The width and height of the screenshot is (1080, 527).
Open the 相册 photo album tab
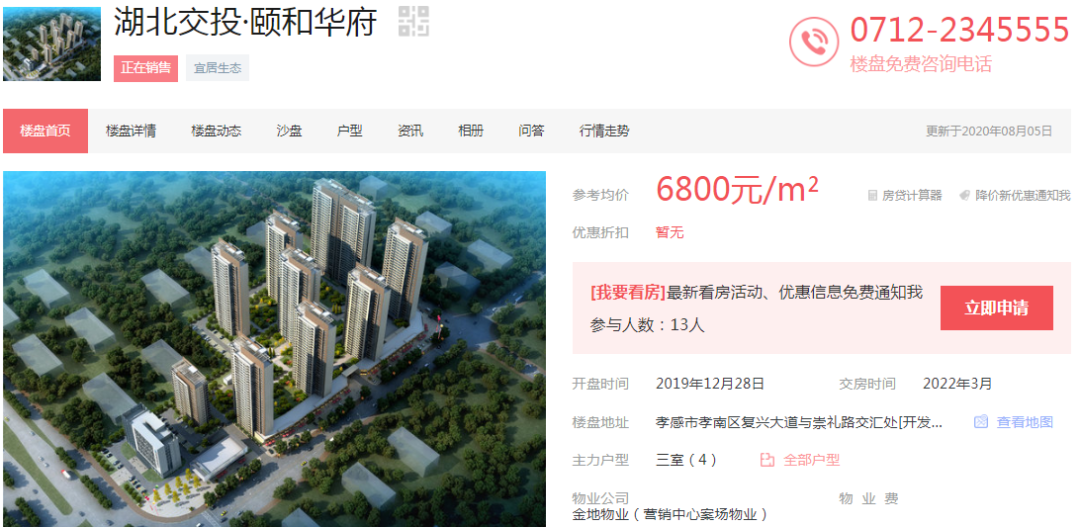[471, 131]
